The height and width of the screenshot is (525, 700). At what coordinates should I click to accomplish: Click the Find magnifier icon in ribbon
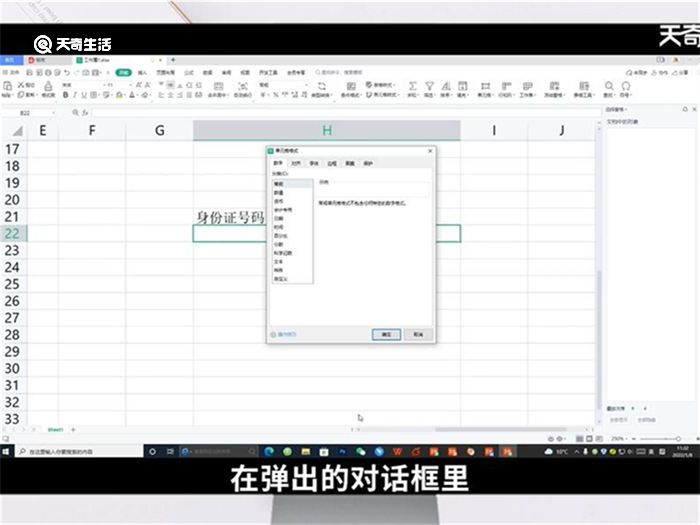[608, 86]
